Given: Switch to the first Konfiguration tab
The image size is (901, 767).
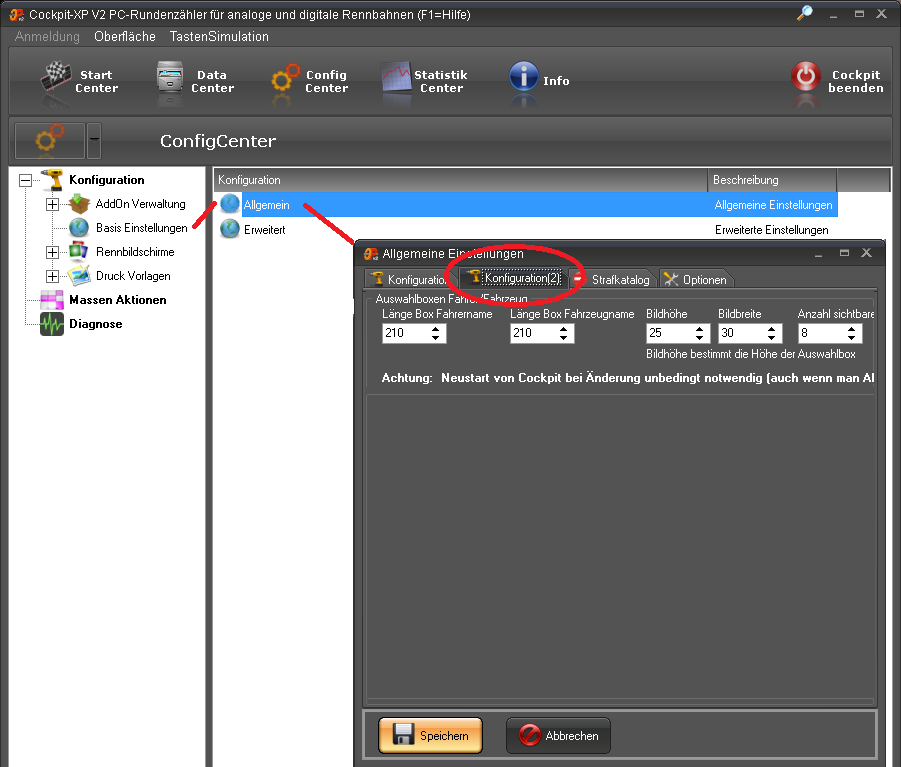Looking at the screenshot, I should click(410, 279).
